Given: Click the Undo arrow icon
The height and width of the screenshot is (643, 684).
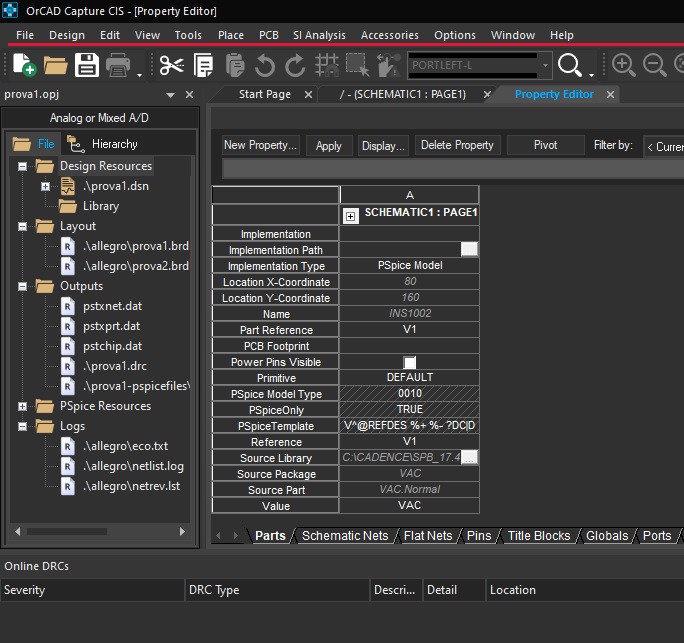Looking at the screenshot, I should coord(265,66).
